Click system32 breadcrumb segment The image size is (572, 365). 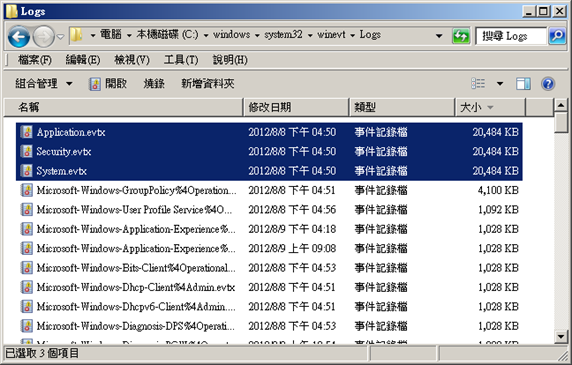(283, 35)
